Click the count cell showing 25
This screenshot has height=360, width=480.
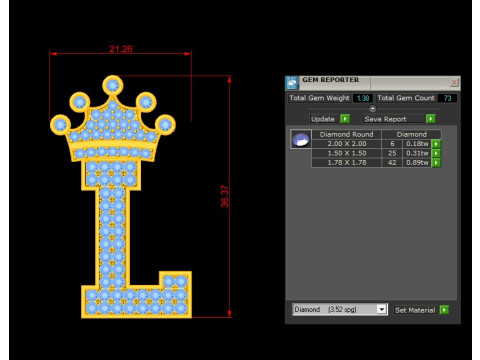[x=392, y=153]
